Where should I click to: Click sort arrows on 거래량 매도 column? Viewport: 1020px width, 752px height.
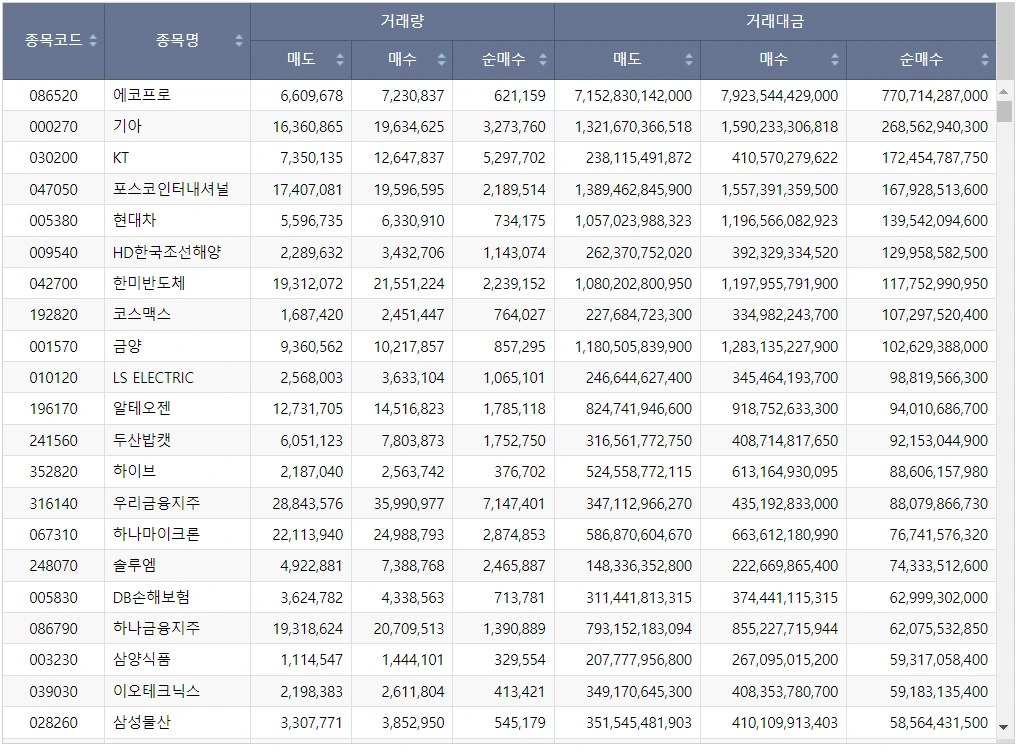pos(340,60)
